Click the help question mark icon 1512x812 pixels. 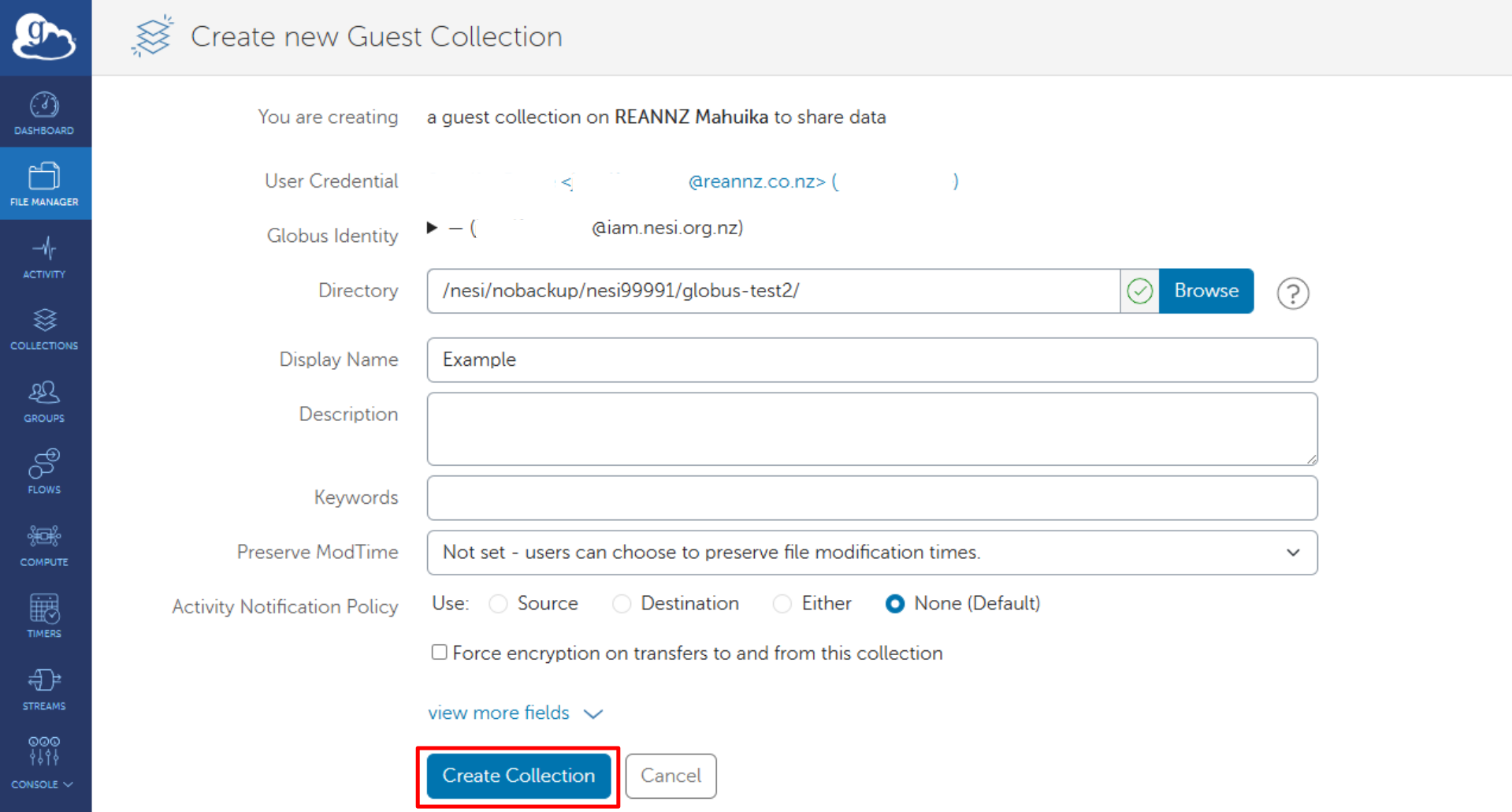(1293, 293)
